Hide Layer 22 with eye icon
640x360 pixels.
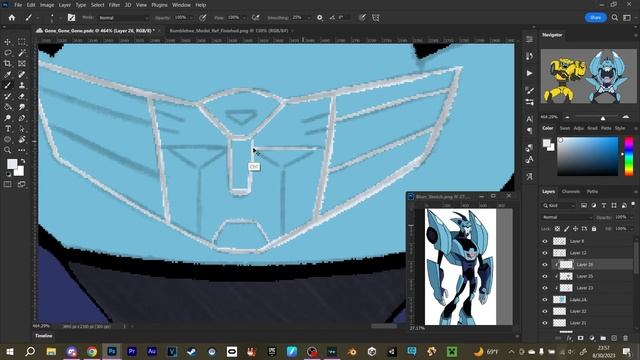[x=545, y=311]
